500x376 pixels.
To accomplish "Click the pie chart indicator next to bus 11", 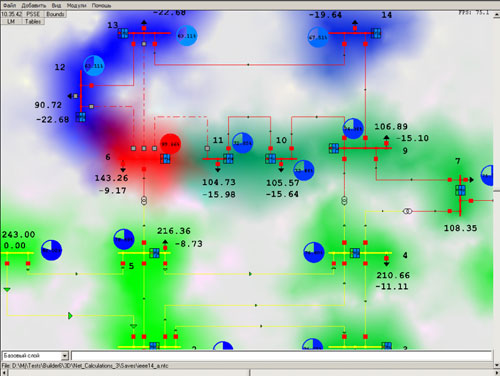I will tap(242, 143).
